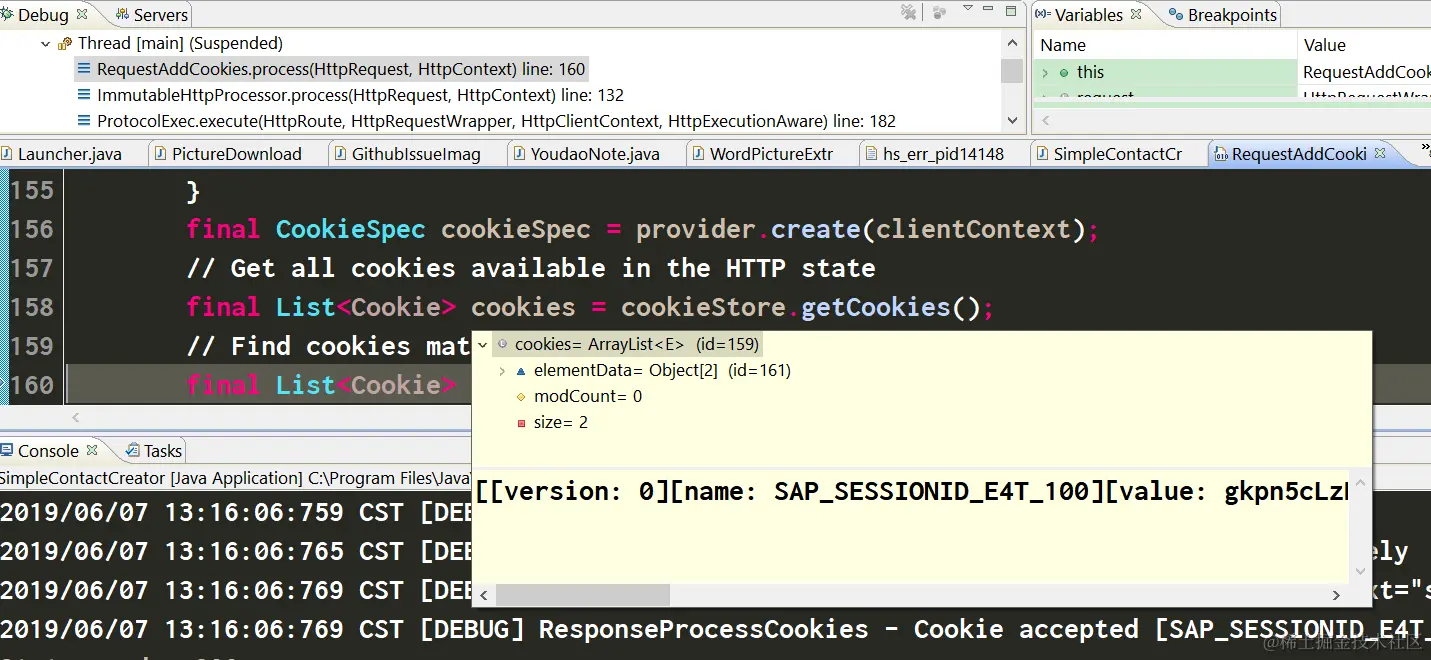Close the Debug view tab

pyautogui.click(x=82, y=14)
